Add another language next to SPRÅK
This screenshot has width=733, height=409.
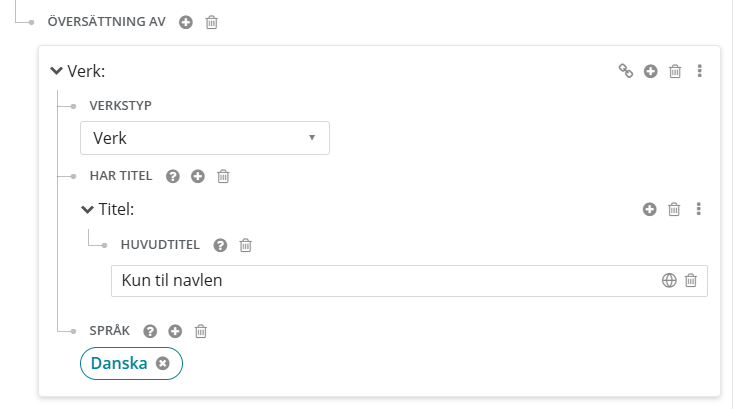tap(175, 331)
